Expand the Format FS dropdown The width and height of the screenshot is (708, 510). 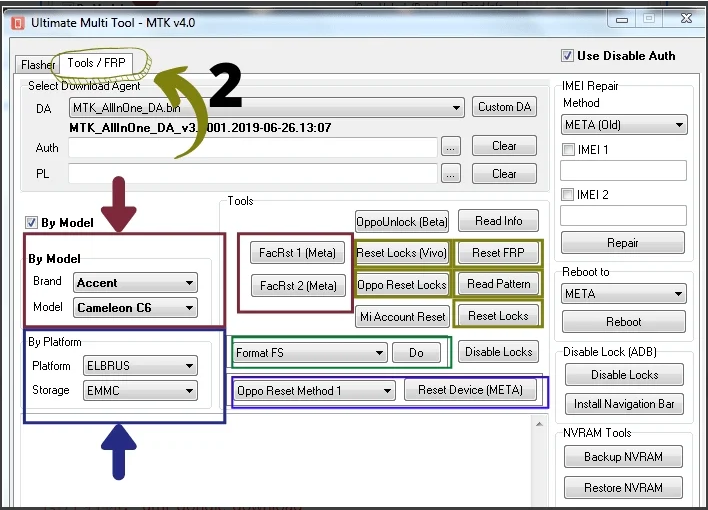coord(310,352)
